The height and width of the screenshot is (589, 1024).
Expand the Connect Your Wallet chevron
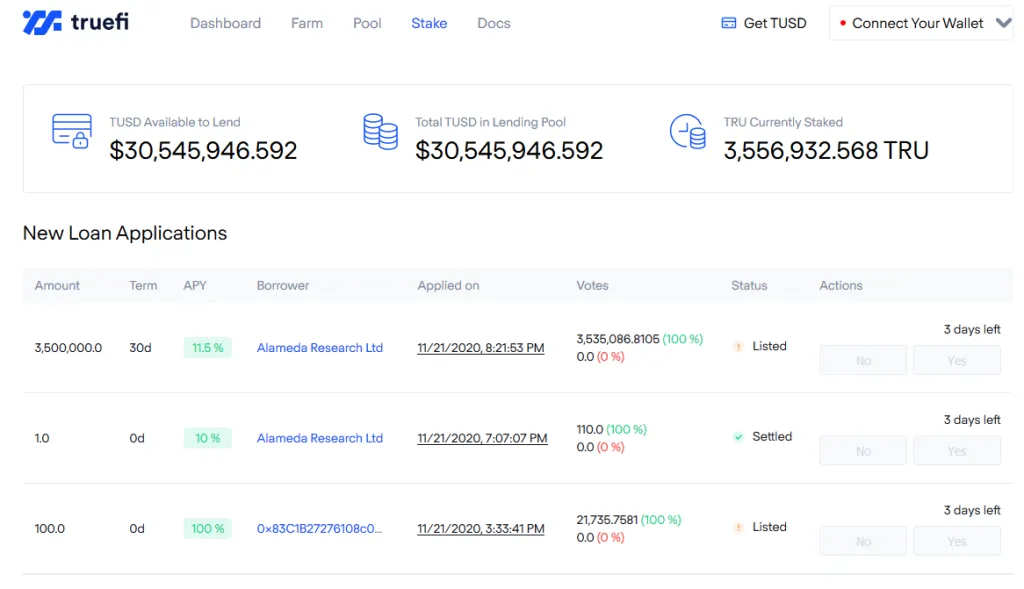(x=1003, y=23)
